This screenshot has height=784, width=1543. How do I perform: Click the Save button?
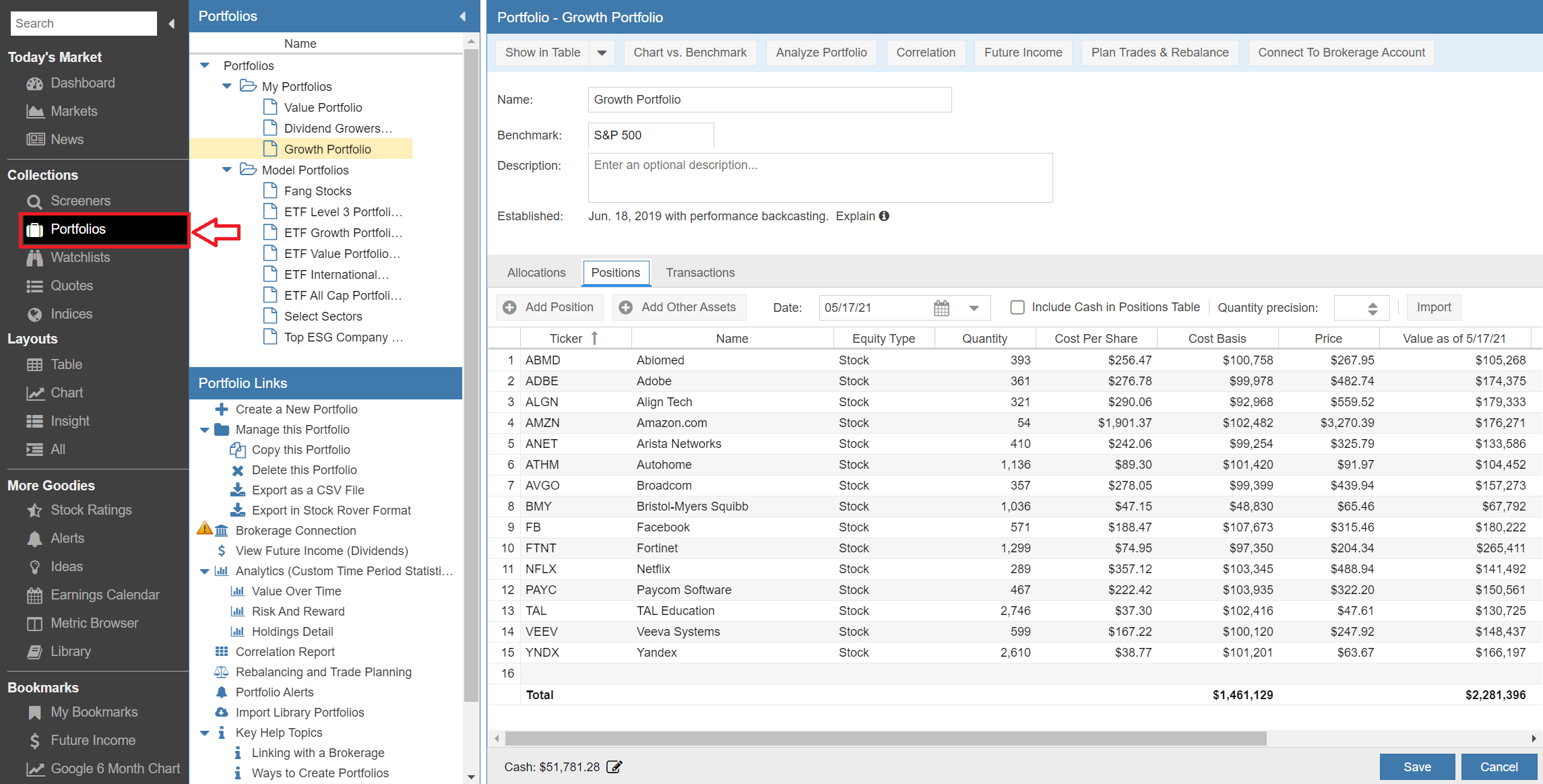pyautogui.click(x=1417, y=766)
